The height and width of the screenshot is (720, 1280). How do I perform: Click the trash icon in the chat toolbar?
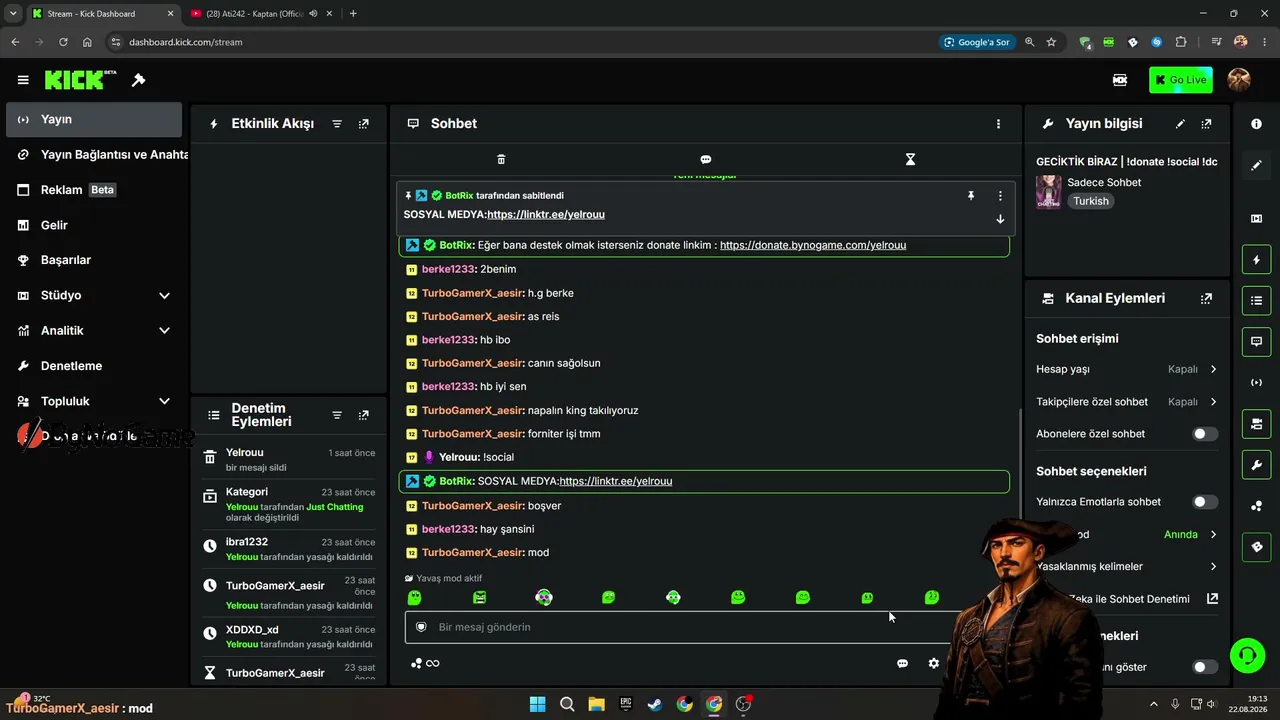point(501,159)
